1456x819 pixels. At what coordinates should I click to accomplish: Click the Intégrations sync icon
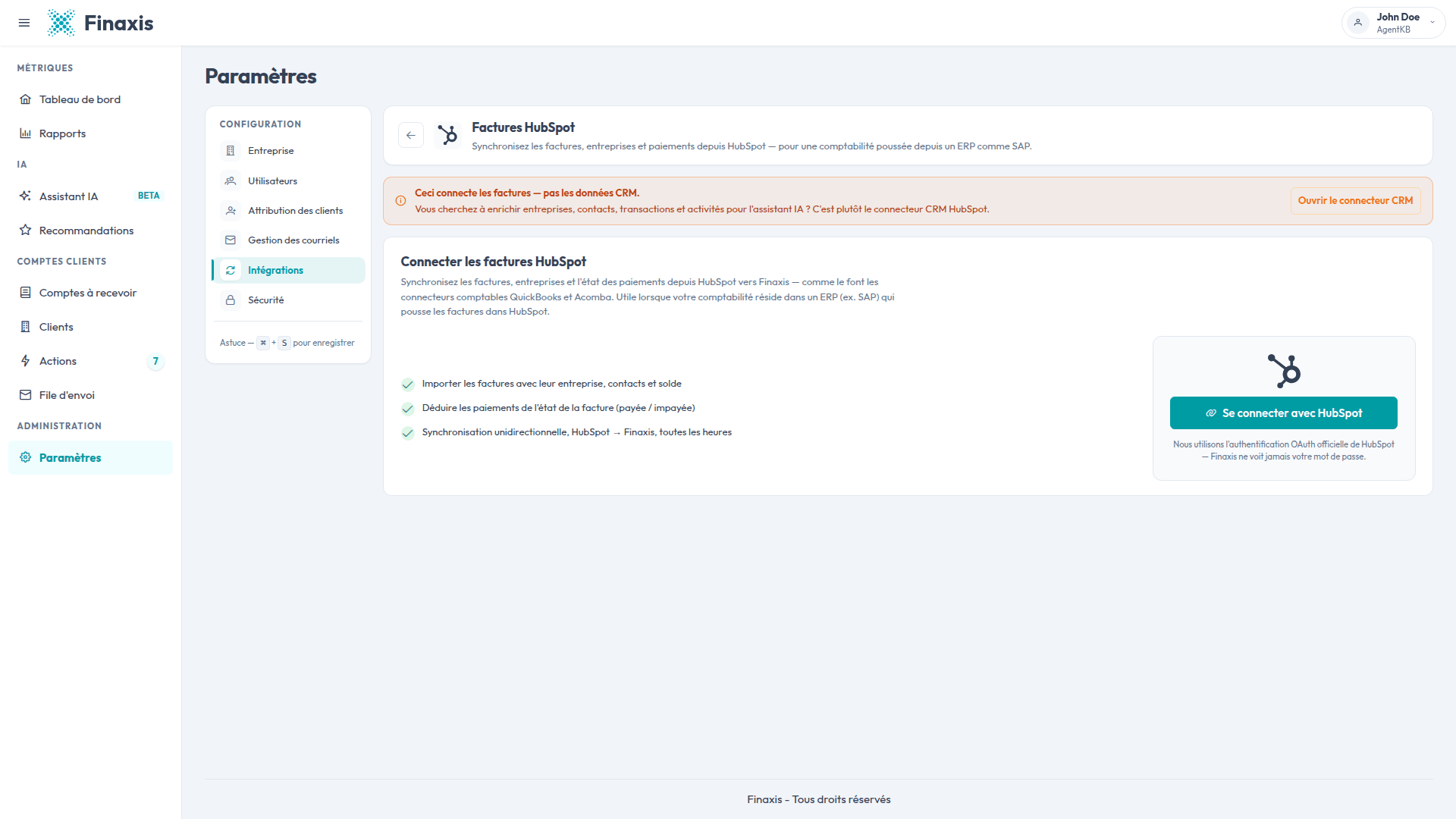231,270
